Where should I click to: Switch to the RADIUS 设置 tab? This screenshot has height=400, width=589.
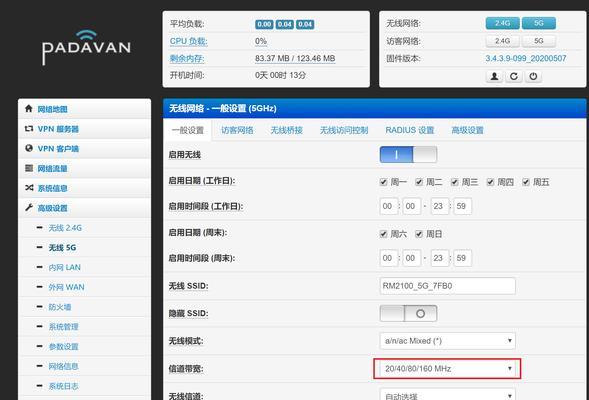coord(409,130)
